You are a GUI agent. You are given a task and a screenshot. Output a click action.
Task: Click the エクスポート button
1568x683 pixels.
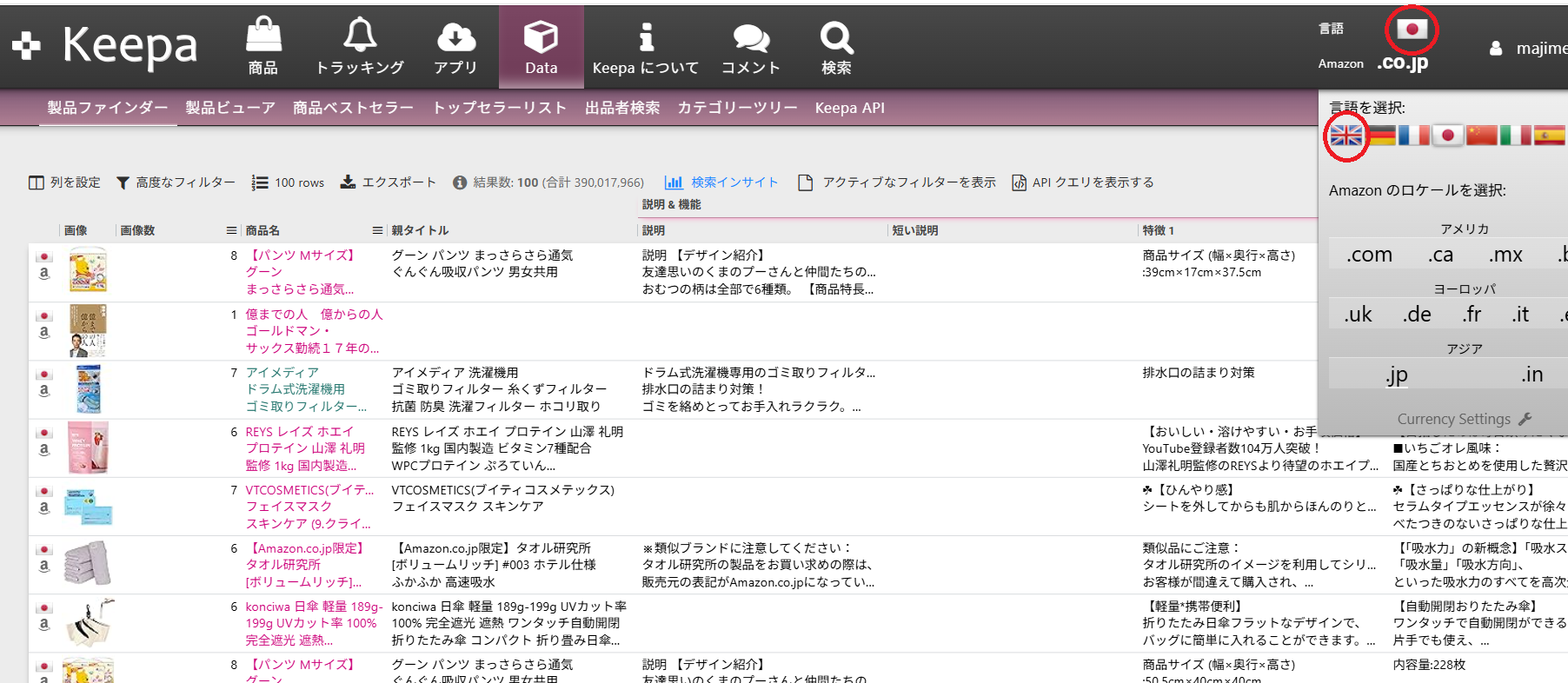point(388,182)
